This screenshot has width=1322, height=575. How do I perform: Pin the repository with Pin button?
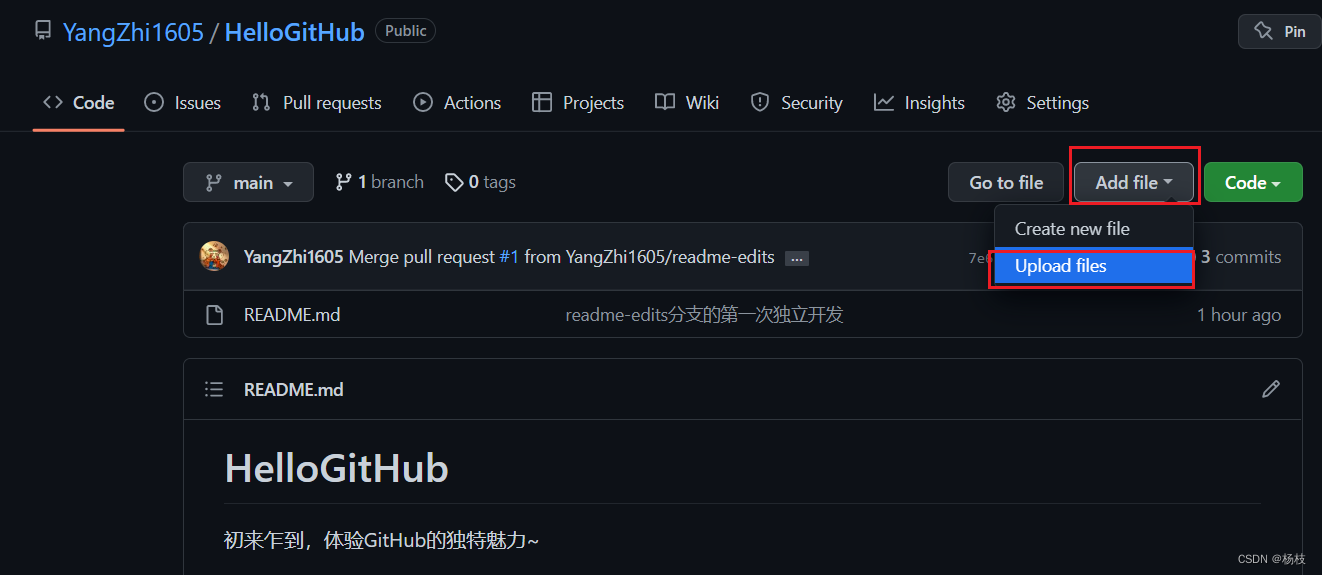click(x=1279, y=31)
